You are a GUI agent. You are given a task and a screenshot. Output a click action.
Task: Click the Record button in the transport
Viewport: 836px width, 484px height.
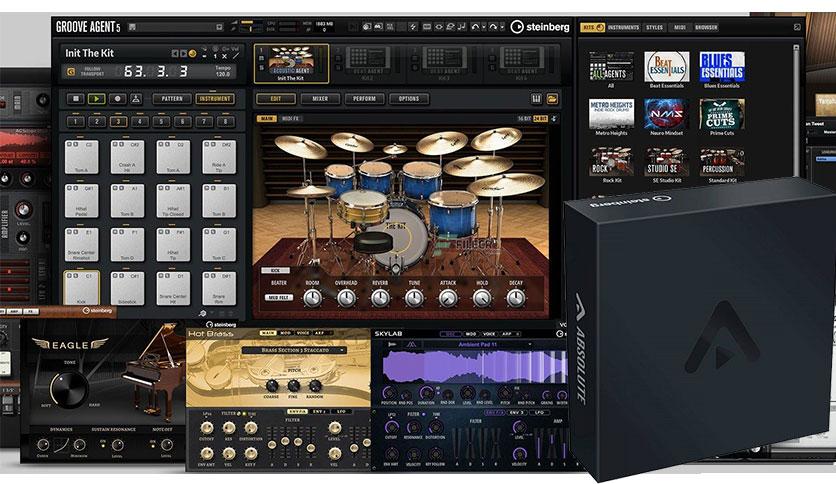click(x=117, y=99)
